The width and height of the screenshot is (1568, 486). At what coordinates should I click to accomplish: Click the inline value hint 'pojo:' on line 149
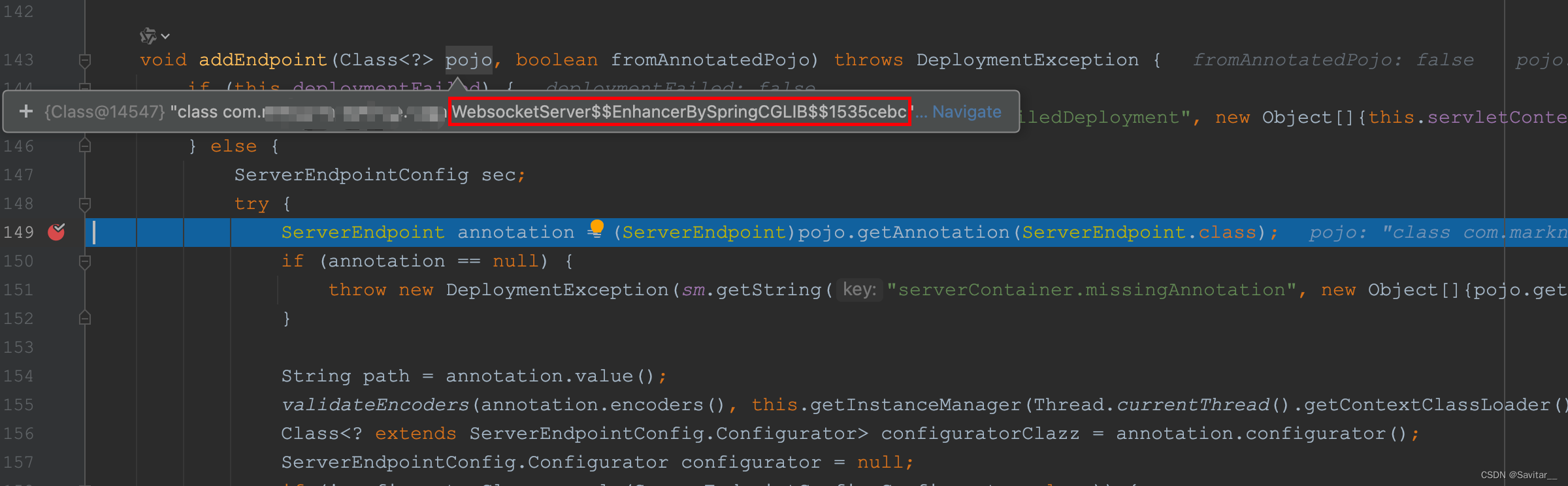pyautogui.click(x=1336, y=232)
